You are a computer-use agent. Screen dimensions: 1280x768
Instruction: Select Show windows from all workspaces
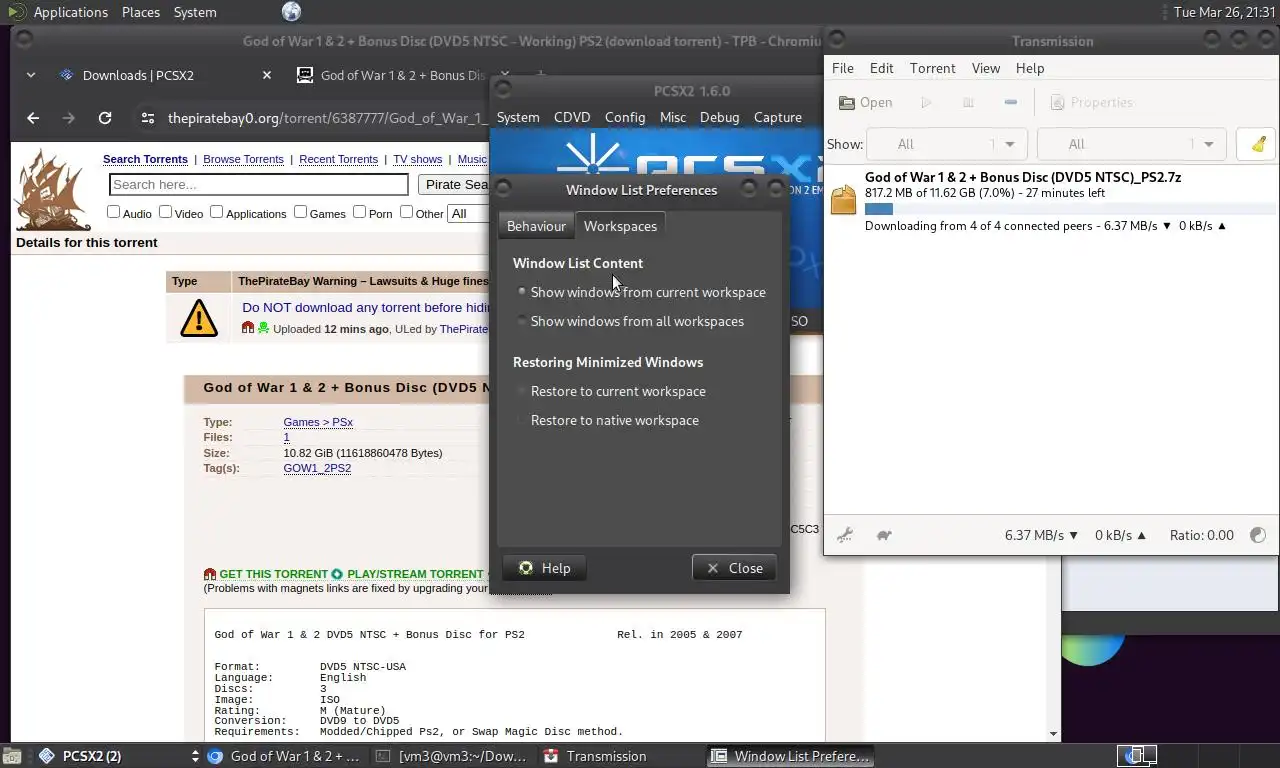click(631, 321)
